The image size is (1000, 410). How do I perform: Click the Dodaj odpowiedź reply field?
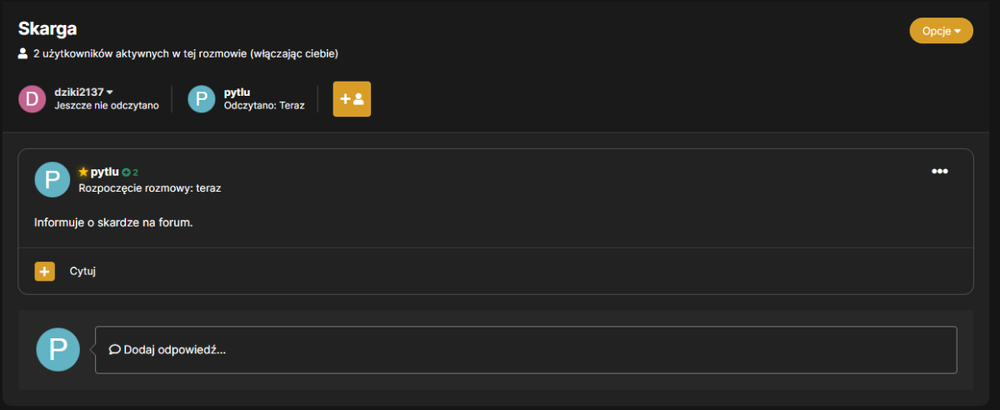[x=526, y=350]
